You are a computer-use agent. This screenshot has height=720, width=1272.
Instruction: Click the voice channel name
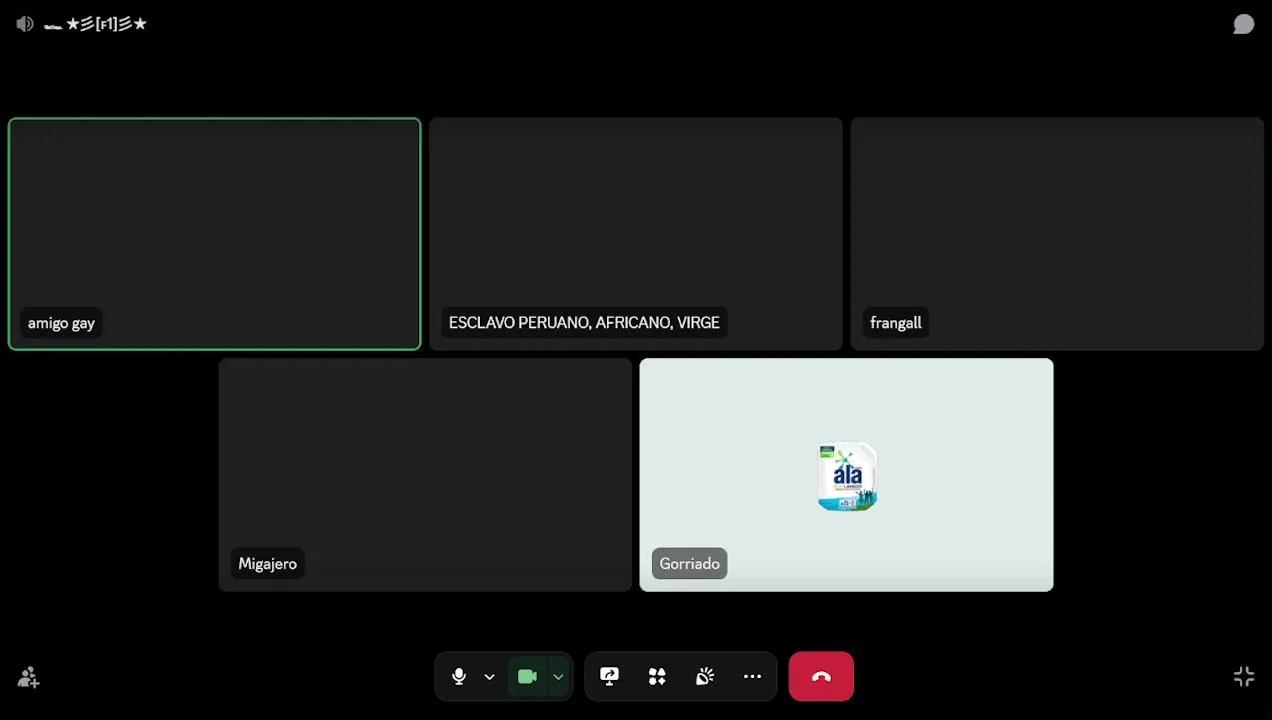pyautogui.click(x=96, y=24)
